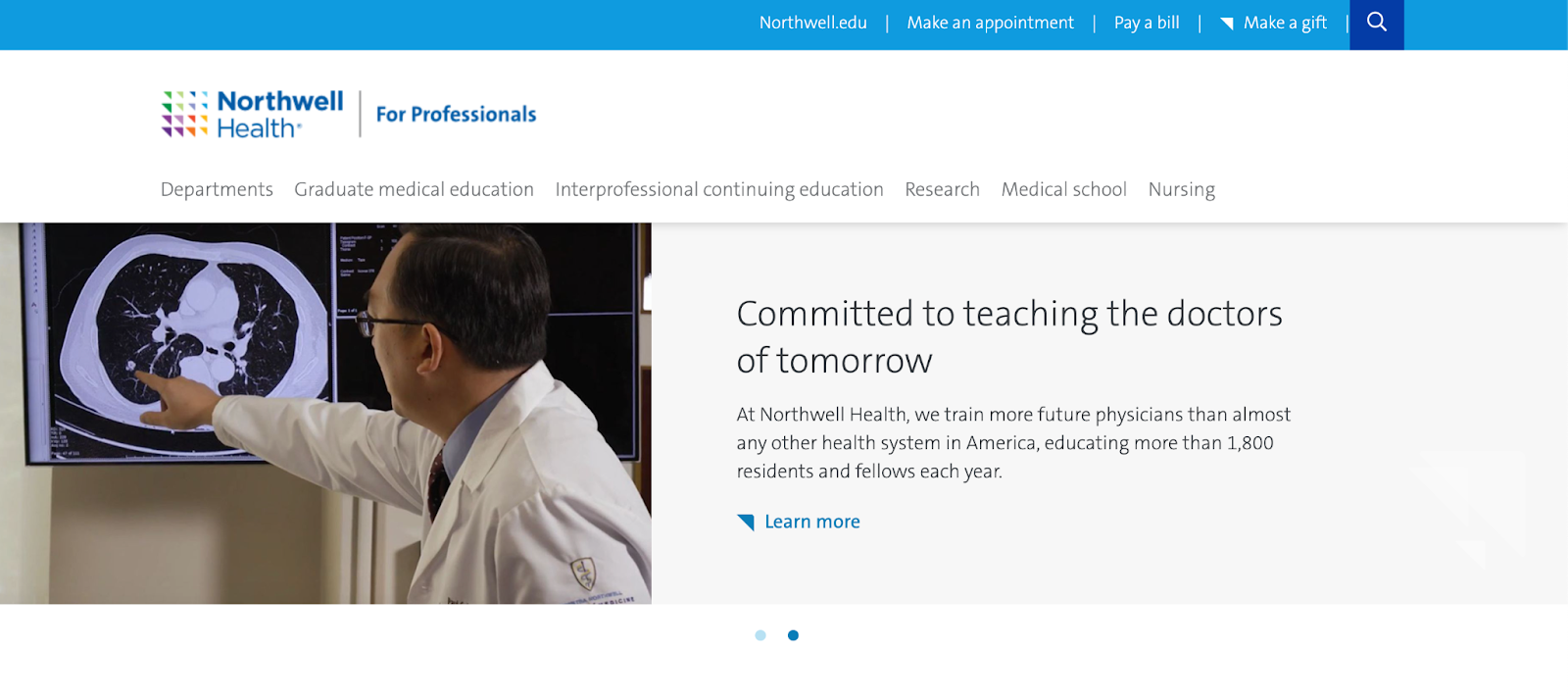1568x698 pixels.
Task: Open search with the magnifying glass icon
Action: click(1376, 23)
